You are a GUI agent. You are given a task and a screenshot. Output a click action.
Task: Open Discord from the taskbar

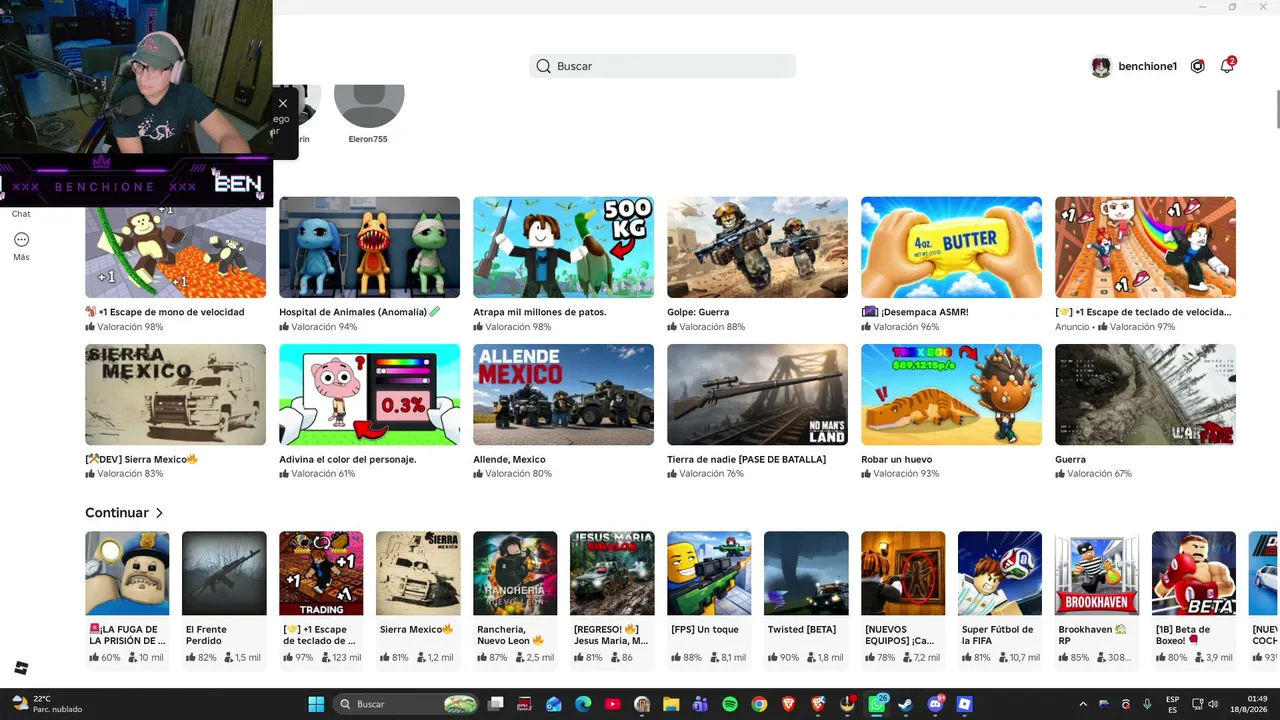click(x=935, y=704)
